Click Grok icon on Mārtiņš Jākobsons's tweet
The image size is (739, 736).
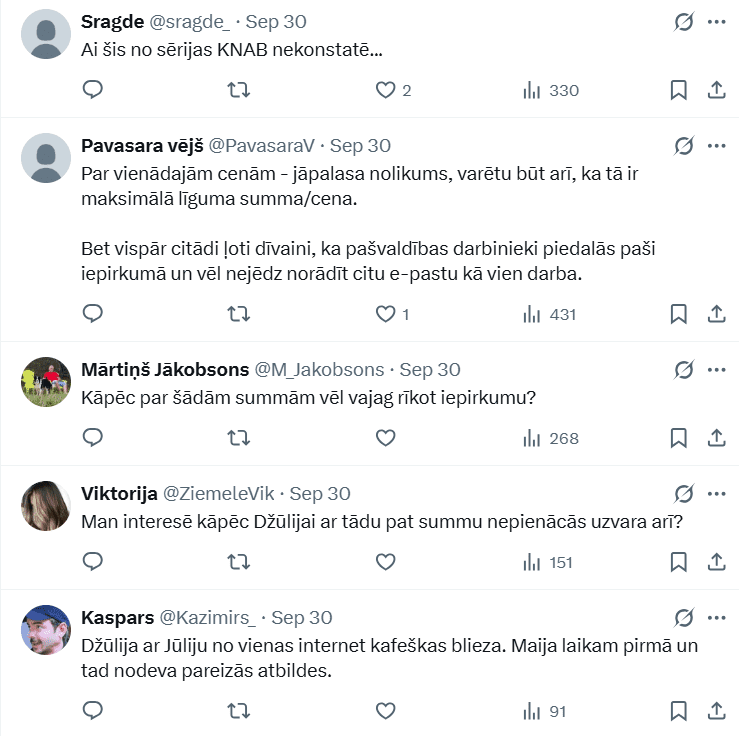(684, 370)
